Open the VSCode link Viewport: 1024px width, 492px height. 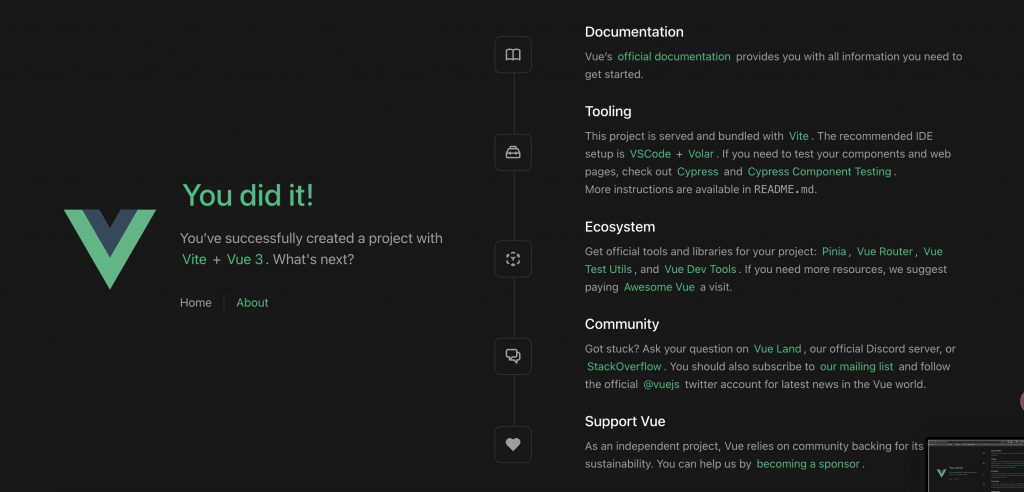pyautogui.click(x=650, y=154)
